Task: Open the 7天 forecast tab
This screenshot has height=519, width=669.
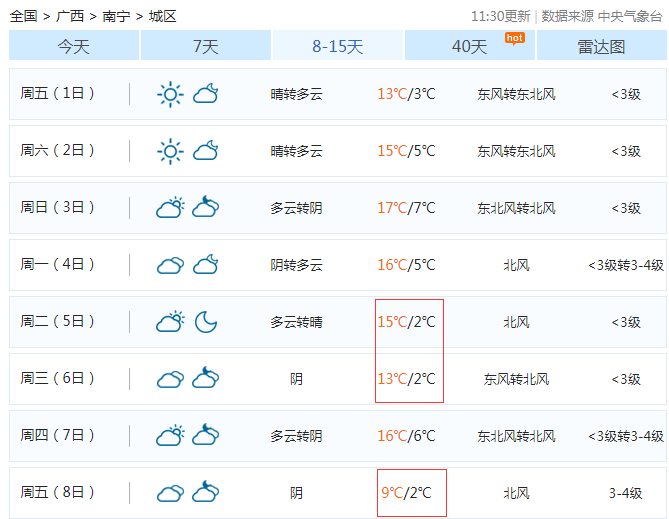Action: pyautogui.click(x=206, y=46)
